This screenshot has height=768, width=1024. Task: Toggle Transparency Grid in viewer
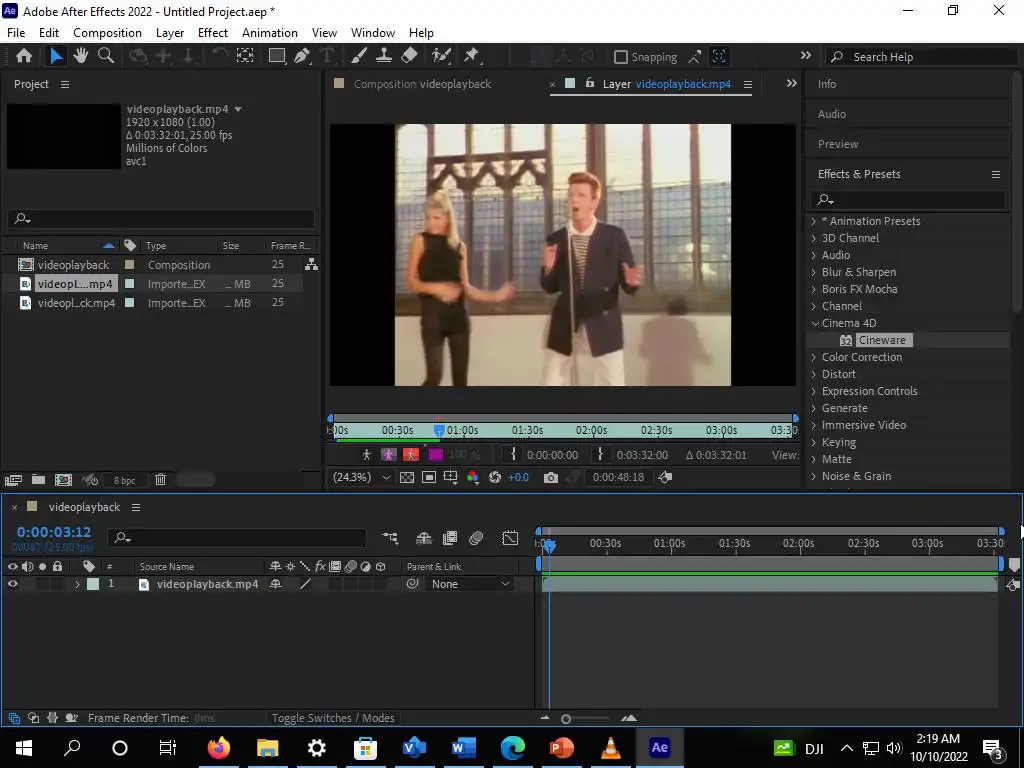point(406,477)
